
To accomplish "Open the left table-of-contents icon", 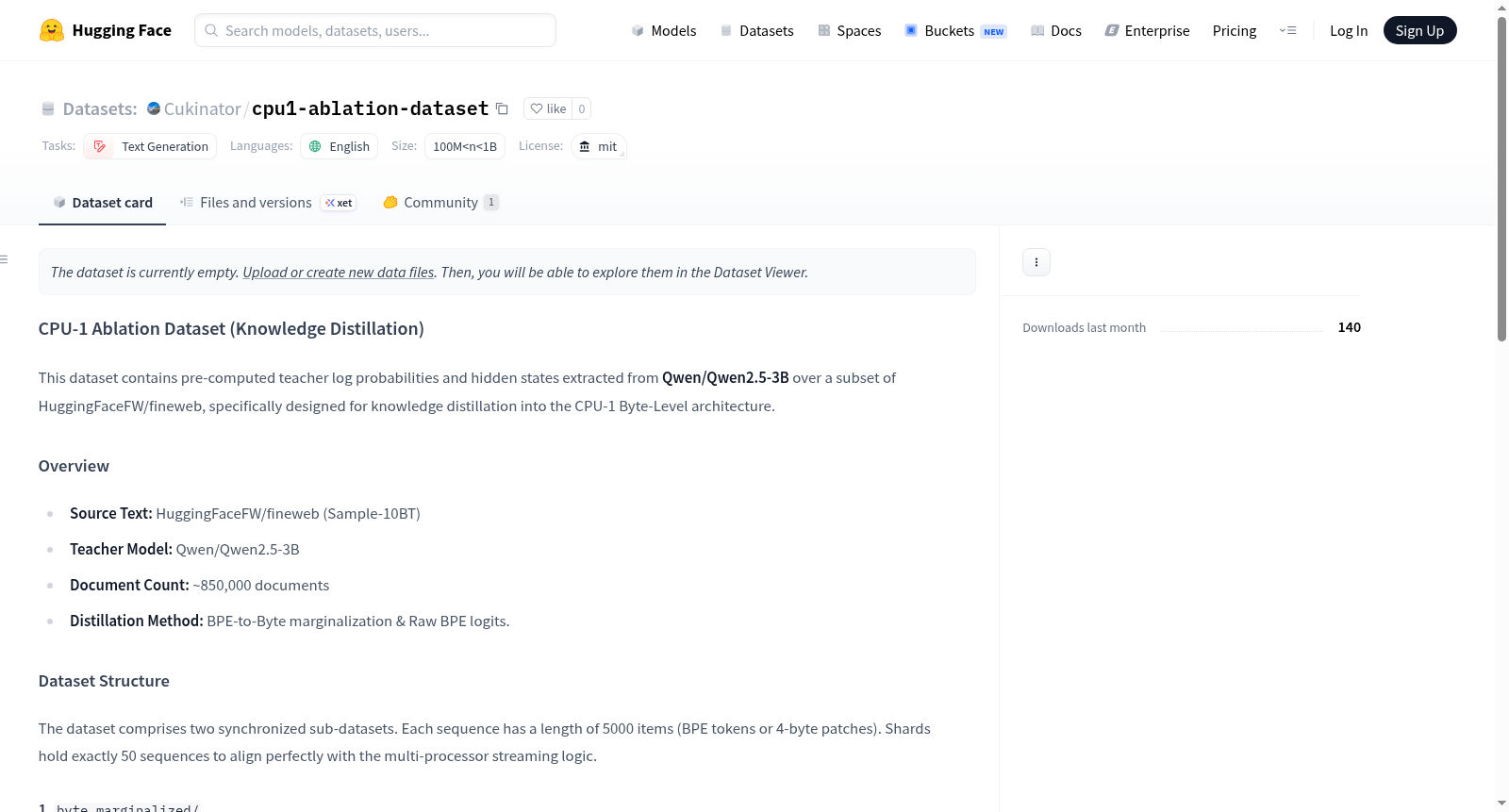I will coord(5,259).
